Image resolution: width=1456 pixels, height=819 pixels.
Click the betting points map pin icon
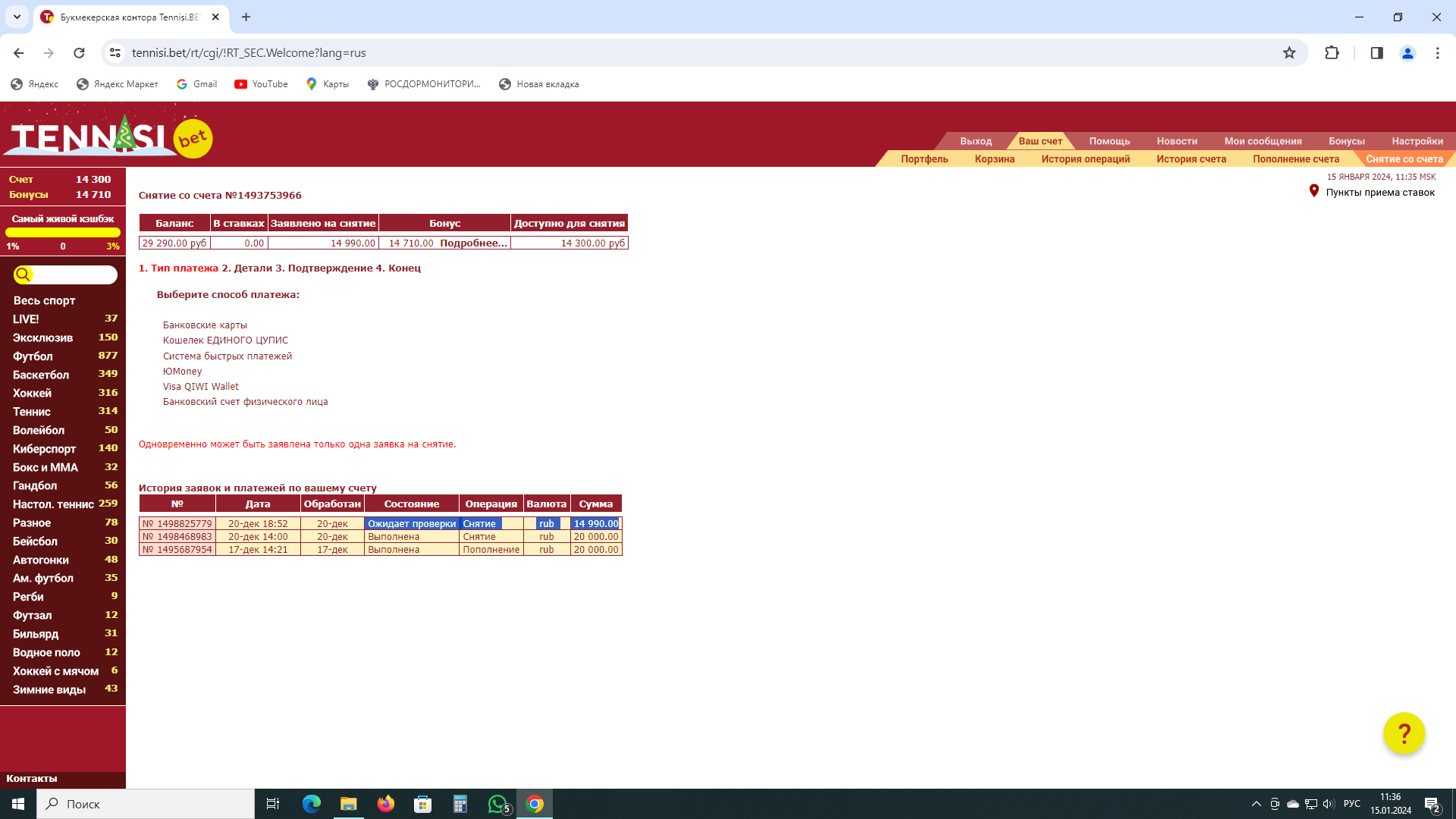1313,191
